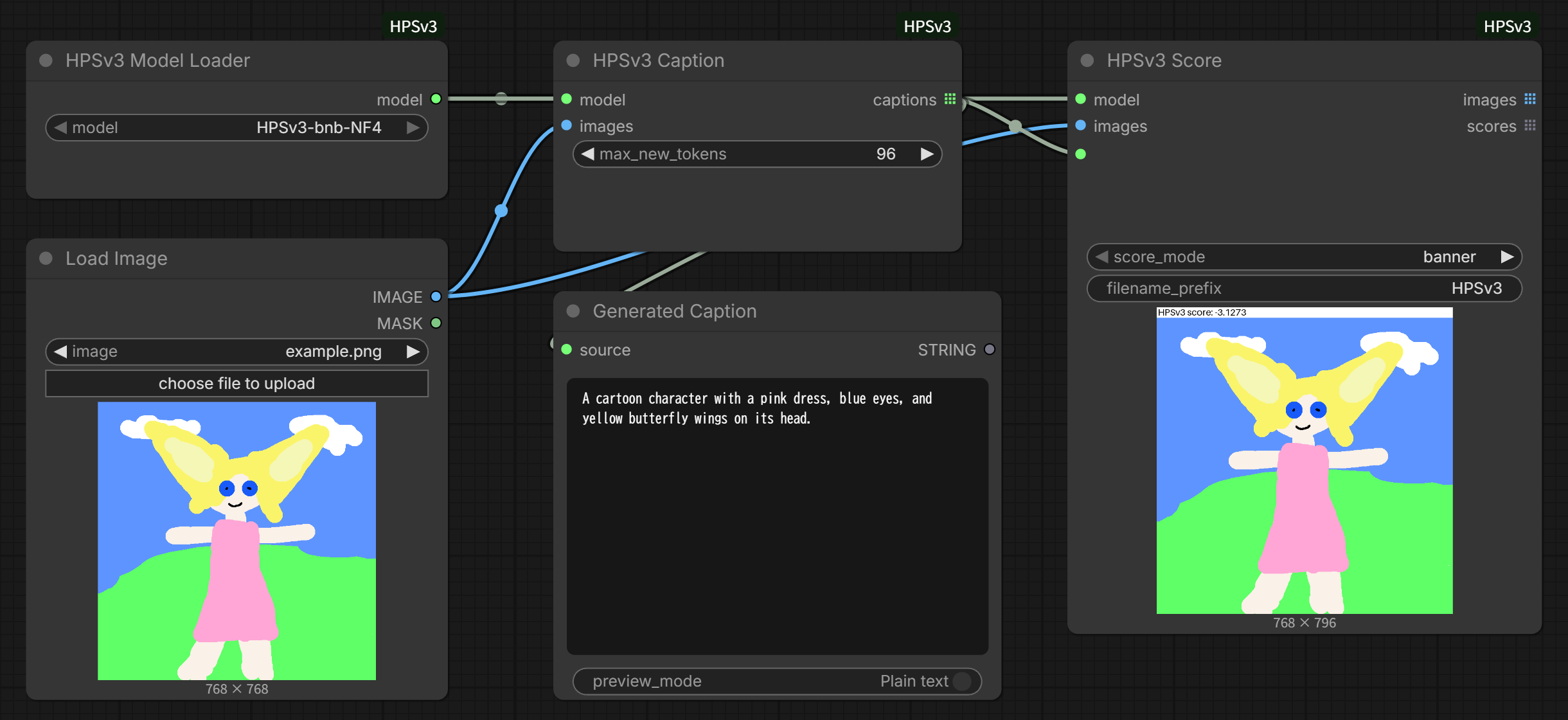The height and width of the screenshot is (720, 1568).
Task: Increase max_new_tokens value
Action: point(927,154)
